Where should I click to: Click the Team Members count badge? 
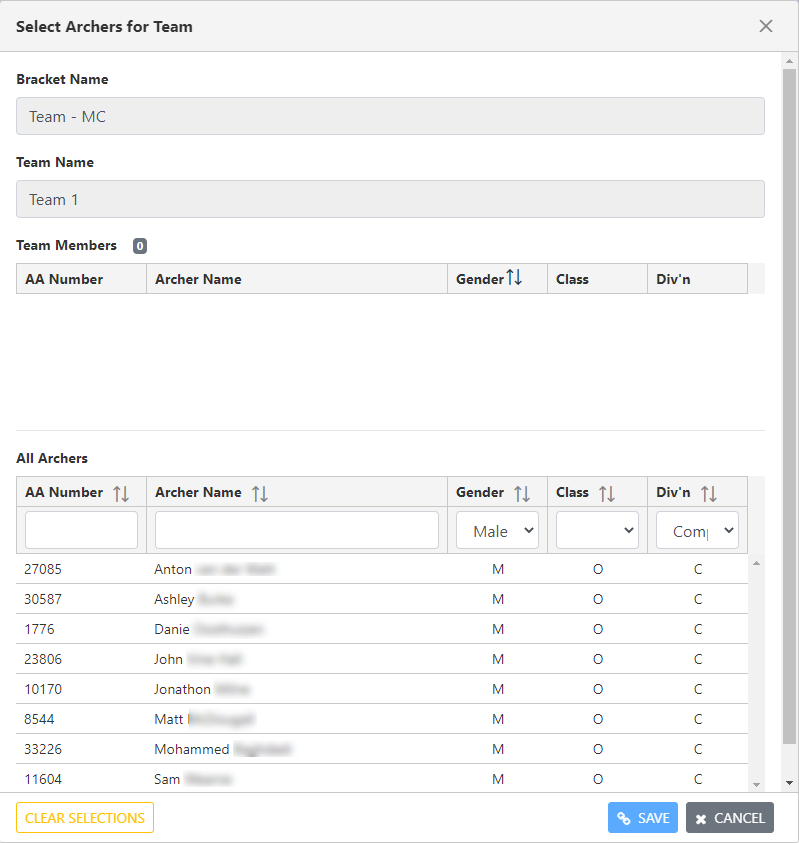click(x=140, y=246)
